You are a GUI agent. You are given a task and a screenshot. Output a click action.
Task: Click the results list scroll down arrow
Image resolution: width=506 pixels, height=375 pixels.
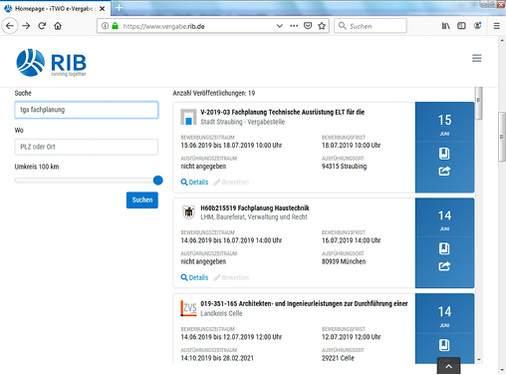tap(479, 360)
